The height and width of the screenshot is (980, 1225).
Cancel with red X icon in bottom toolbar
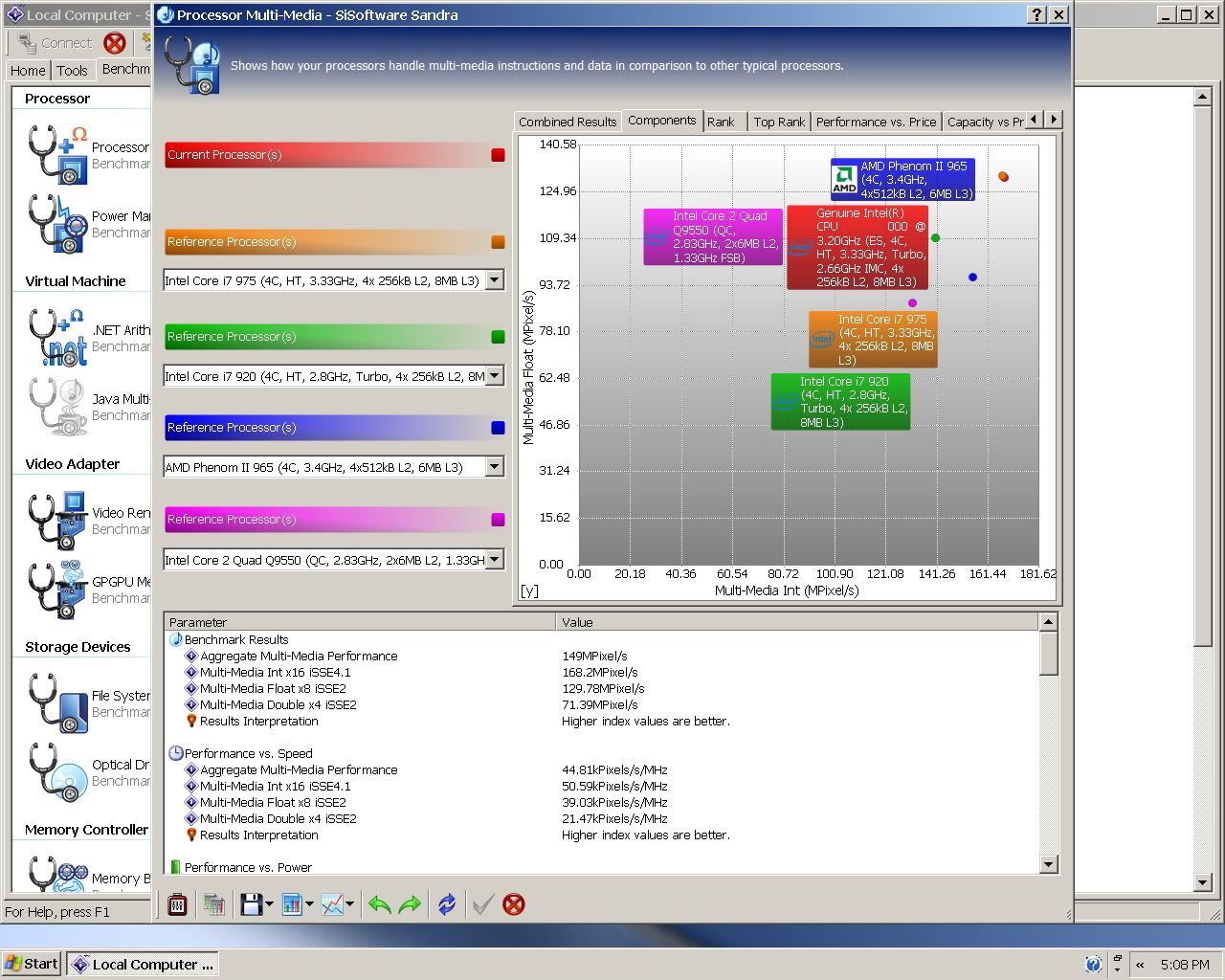pos(514,904)
